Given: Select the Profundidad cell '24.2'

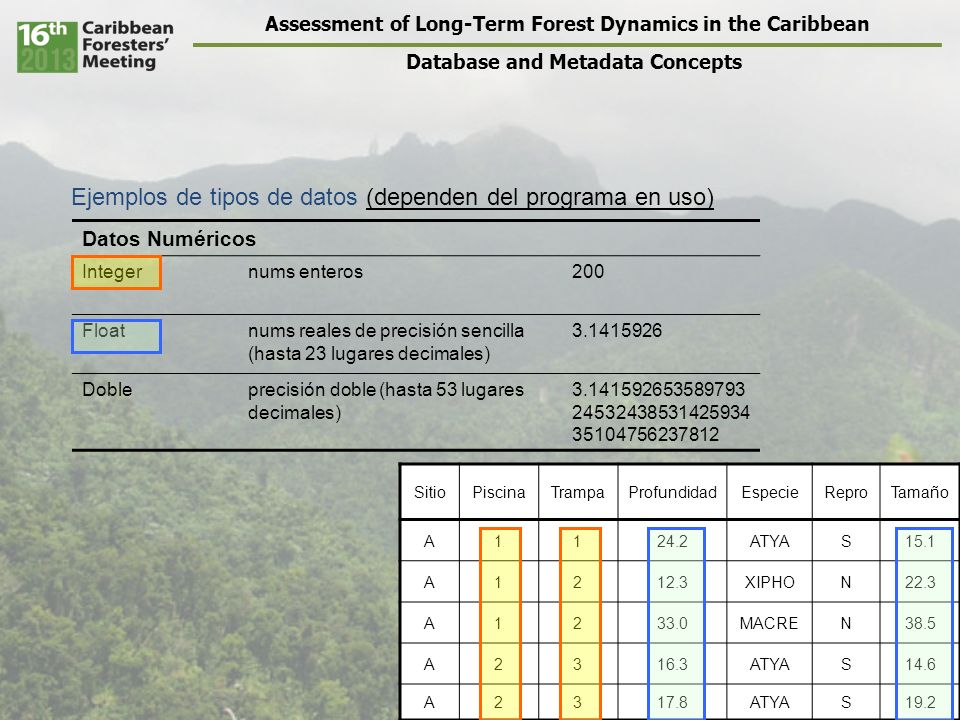Looking at the screenshot, I should (672, 541).
